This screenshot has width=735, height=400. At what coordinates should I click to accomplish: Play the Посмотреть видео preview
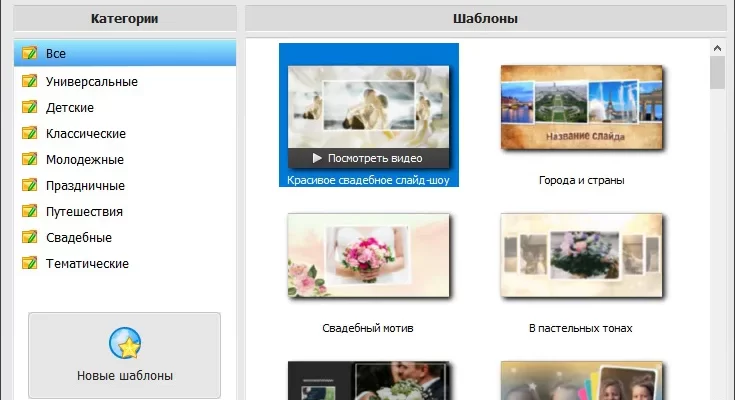coord(368,158)
